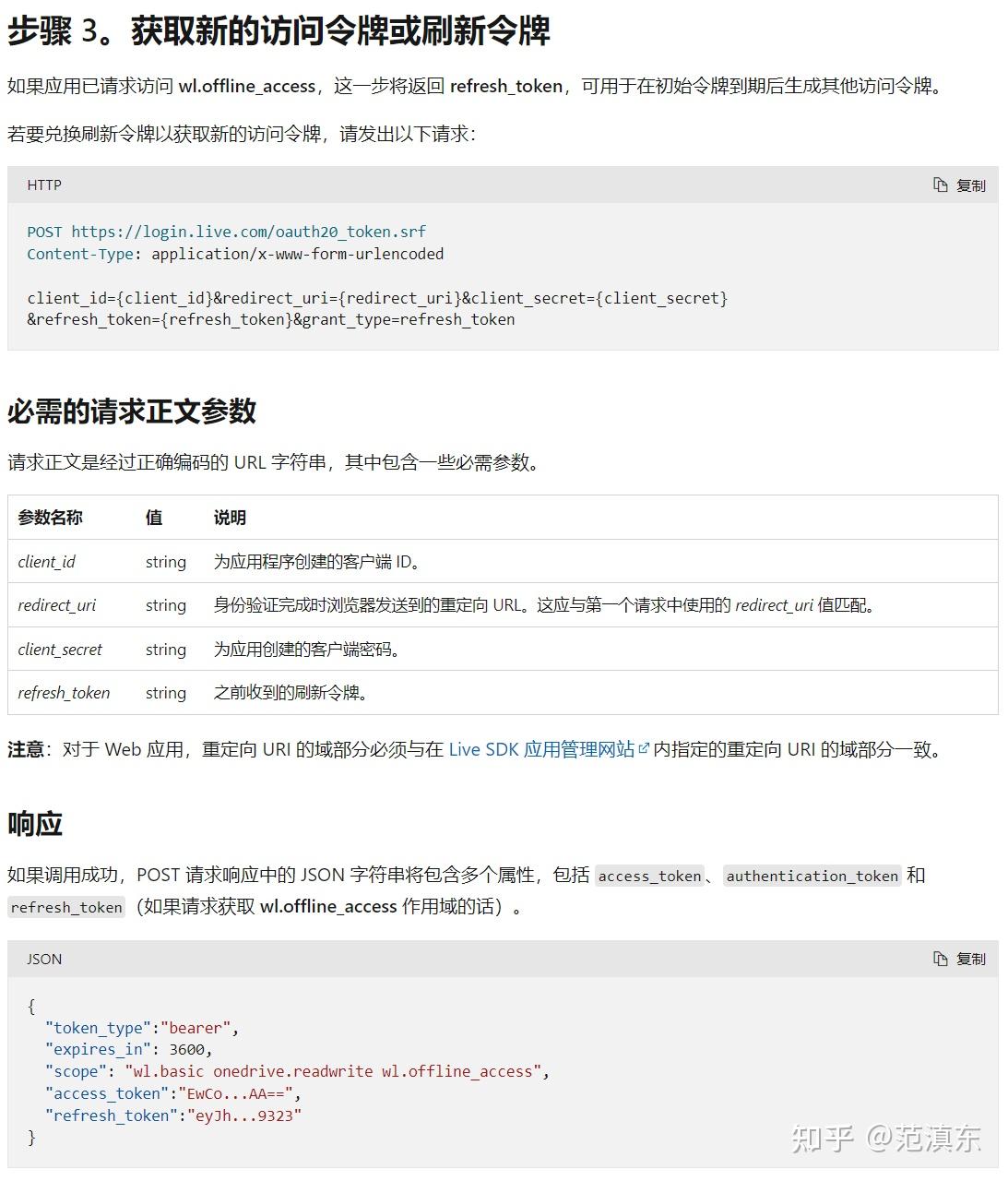Click the HTTP label on the first code block
Image resolution: width=1008 pixels, height=1181 pixels.
click(x=43, y=185)
